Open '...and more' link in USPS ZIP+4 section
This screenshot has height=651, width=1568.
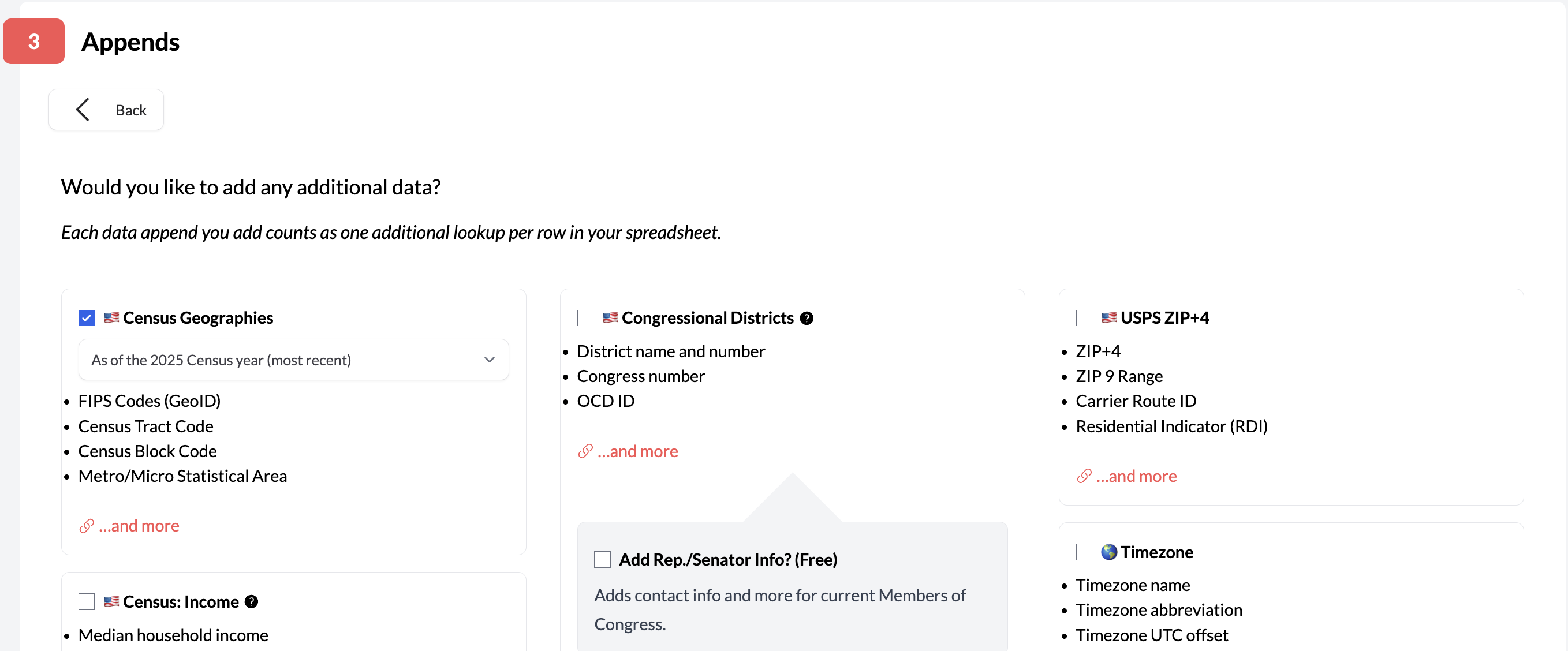1136,476
